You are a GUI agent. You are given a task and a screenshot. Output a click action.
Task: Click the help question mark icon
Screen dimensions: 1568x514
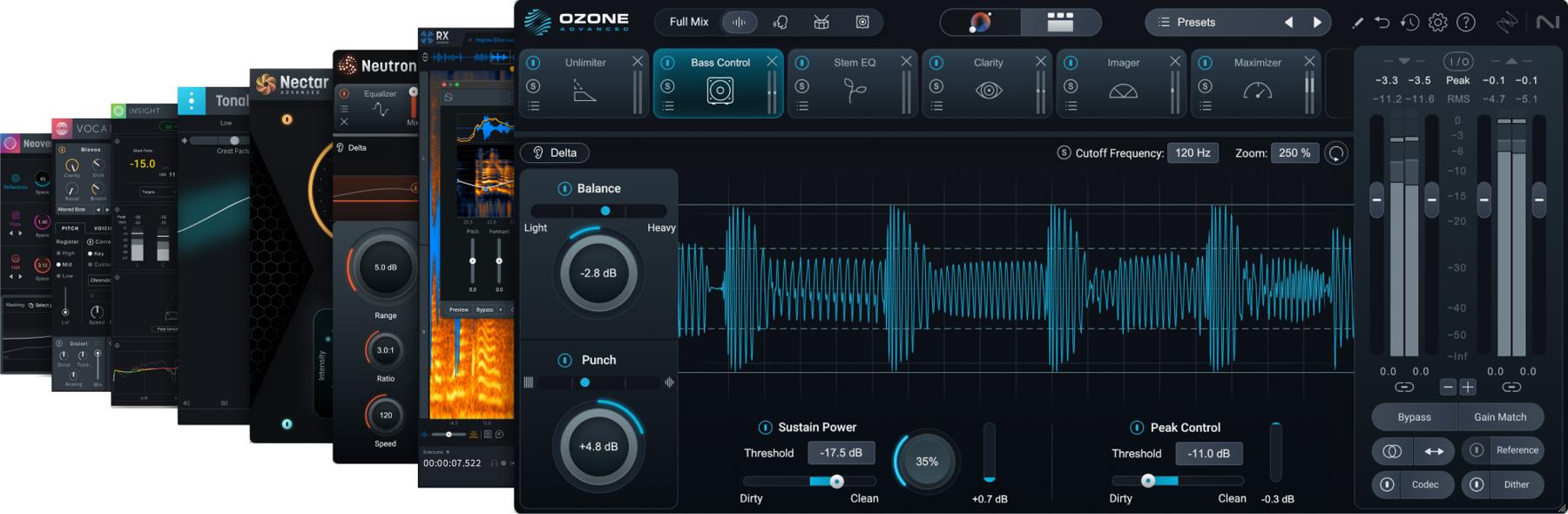(1466, 23)
